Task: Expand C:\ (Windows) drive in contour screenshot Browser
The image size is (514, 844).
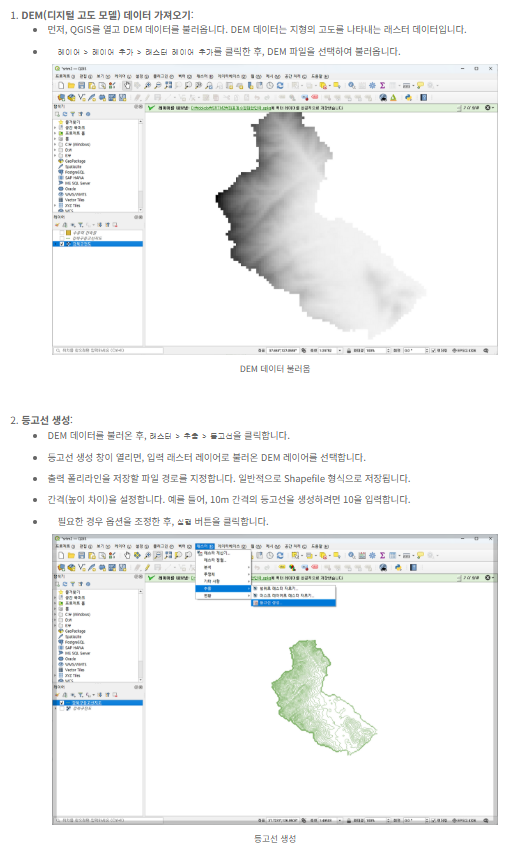Action: [55, 614]
